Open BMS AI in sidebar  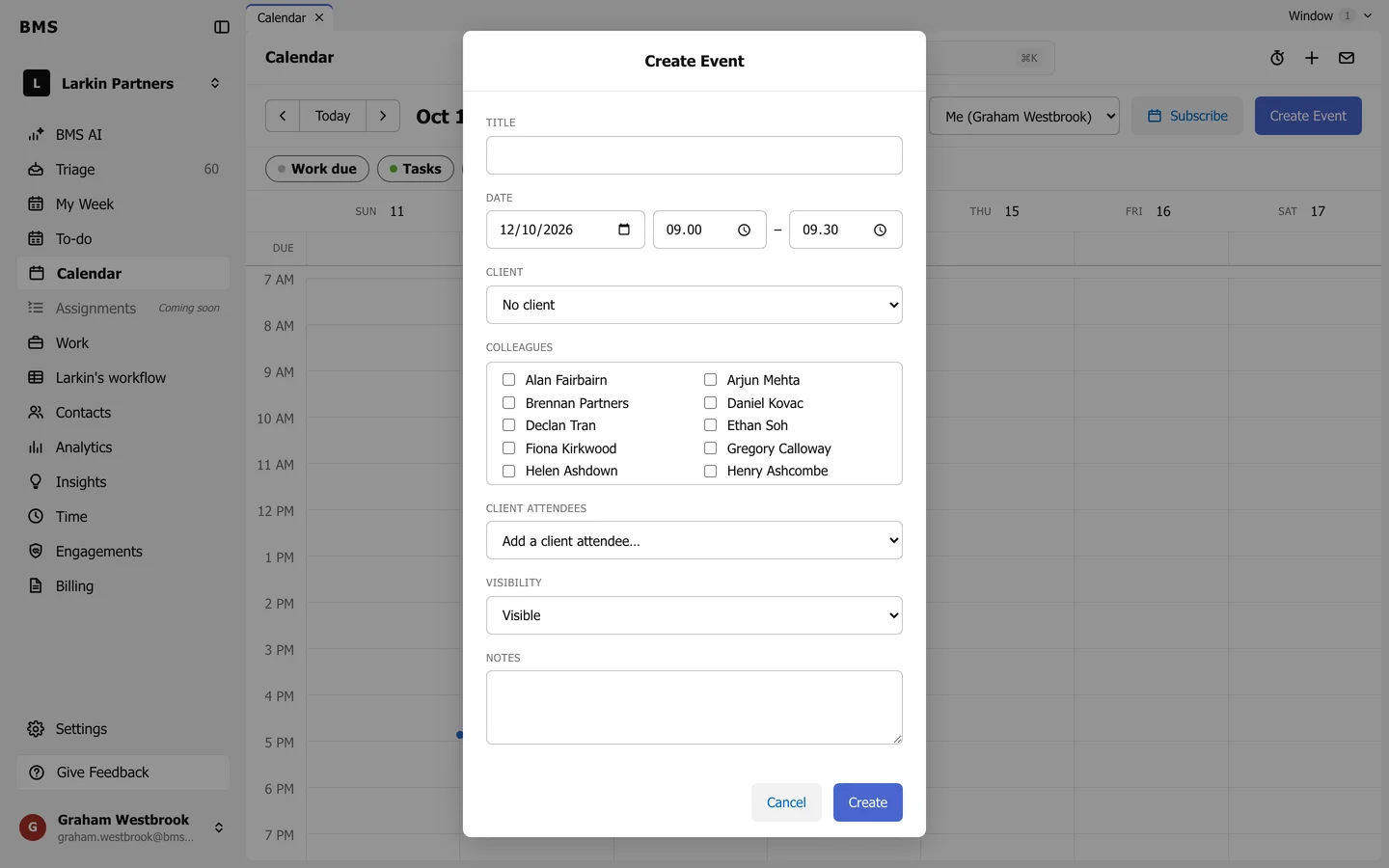[123, 135]
